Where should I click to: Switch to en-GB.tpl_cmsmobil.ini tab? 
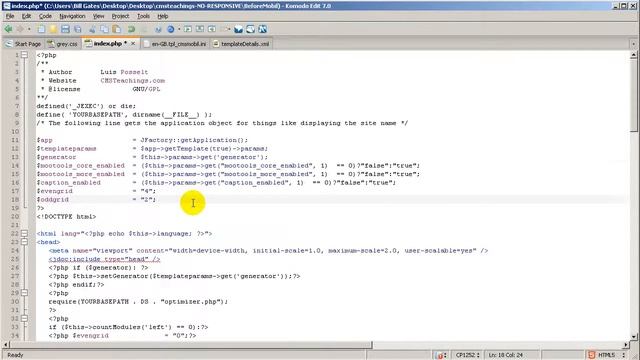[x=175, y=44]
